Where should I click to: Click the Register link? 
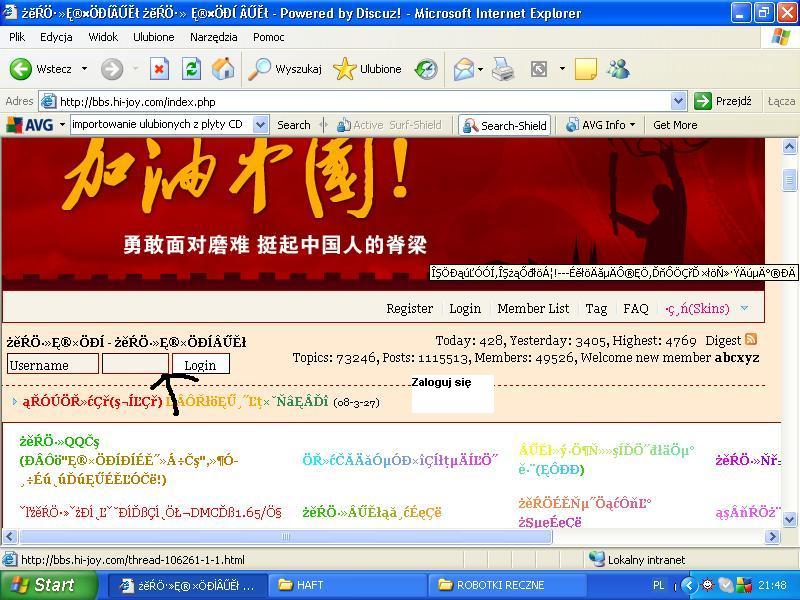pos(409,309)
